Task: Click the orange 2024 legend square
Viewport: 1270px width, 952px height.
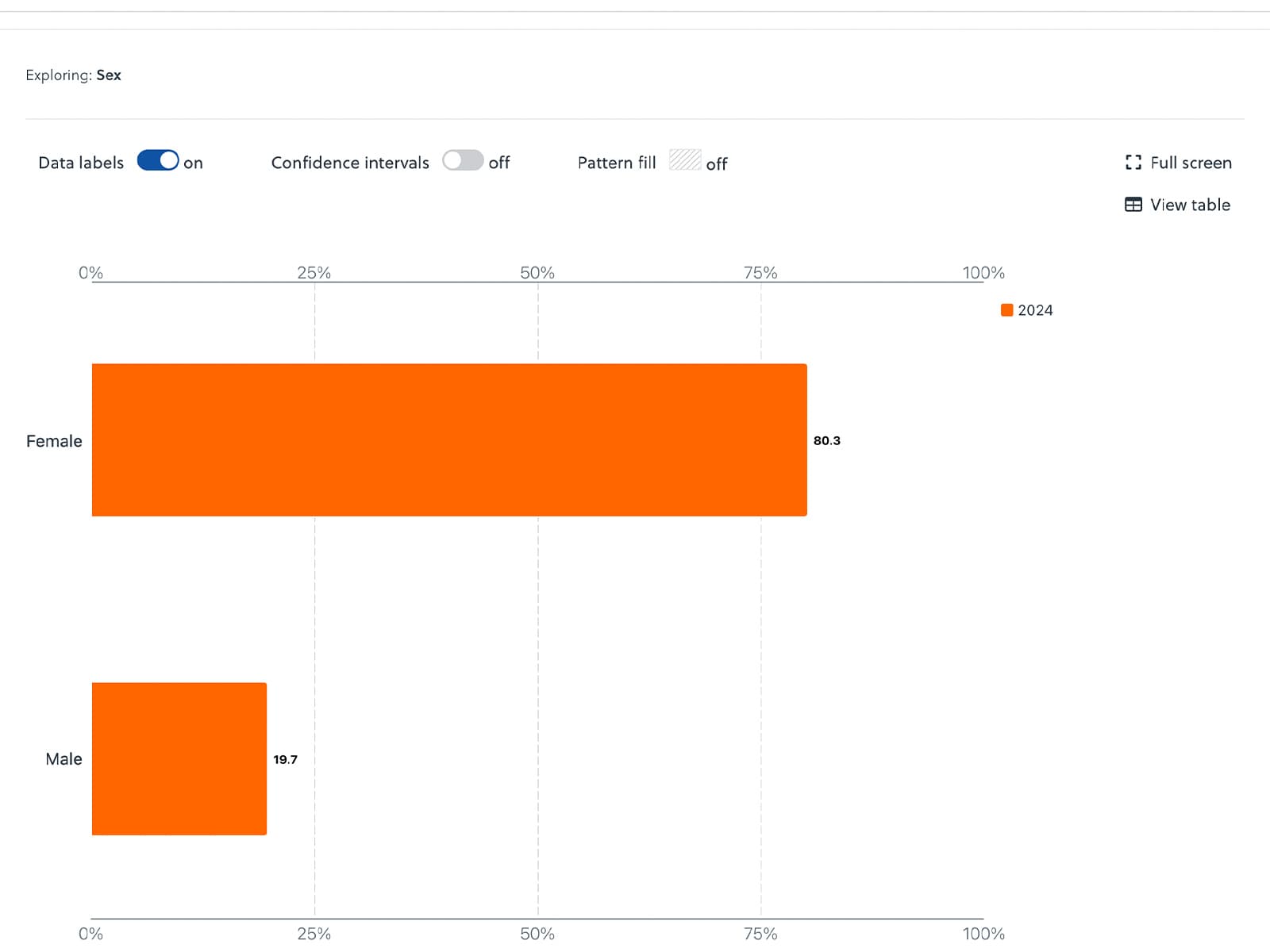Action: [x=1006, y=310]
